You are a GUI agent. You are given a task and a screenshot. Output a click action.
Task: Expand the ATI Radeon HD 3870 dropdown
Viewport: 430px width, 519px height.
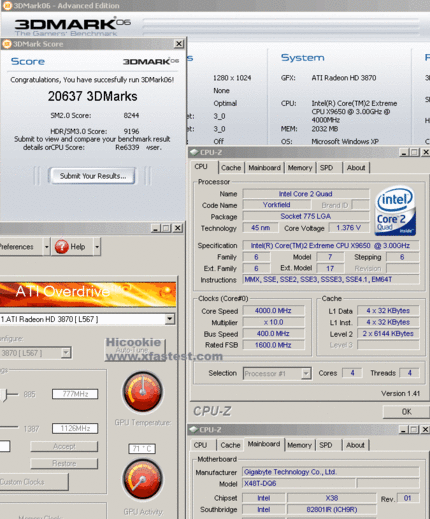click(x=170, y=319)
